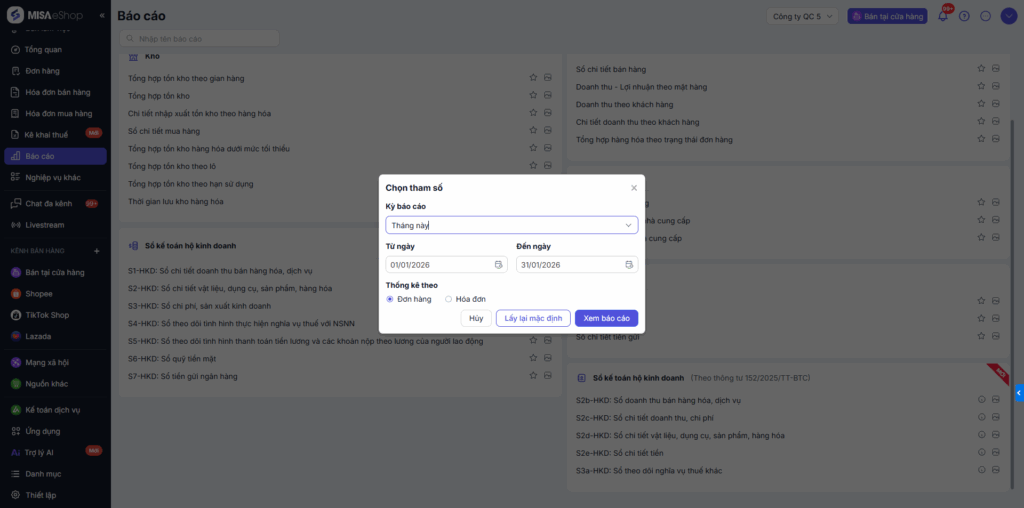
Task: Star Doanh thu theo khách hàng report
Action: [981, 104]
